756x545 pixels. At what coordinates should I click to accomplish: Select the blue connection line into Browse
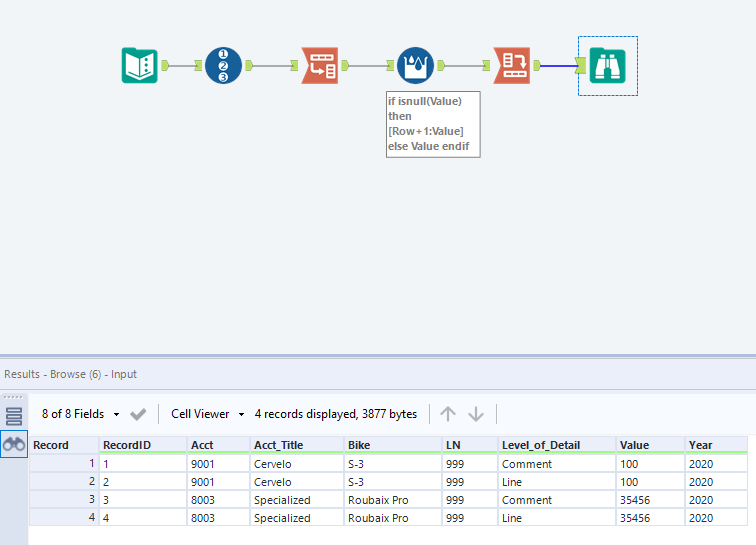(x=560, y=67)
